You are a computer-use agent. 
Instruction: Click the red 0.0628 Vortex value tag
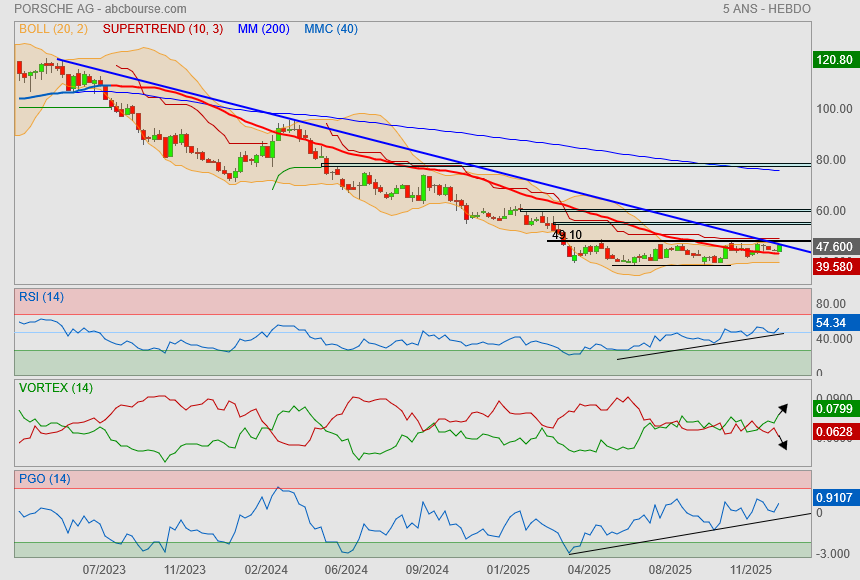833,432
